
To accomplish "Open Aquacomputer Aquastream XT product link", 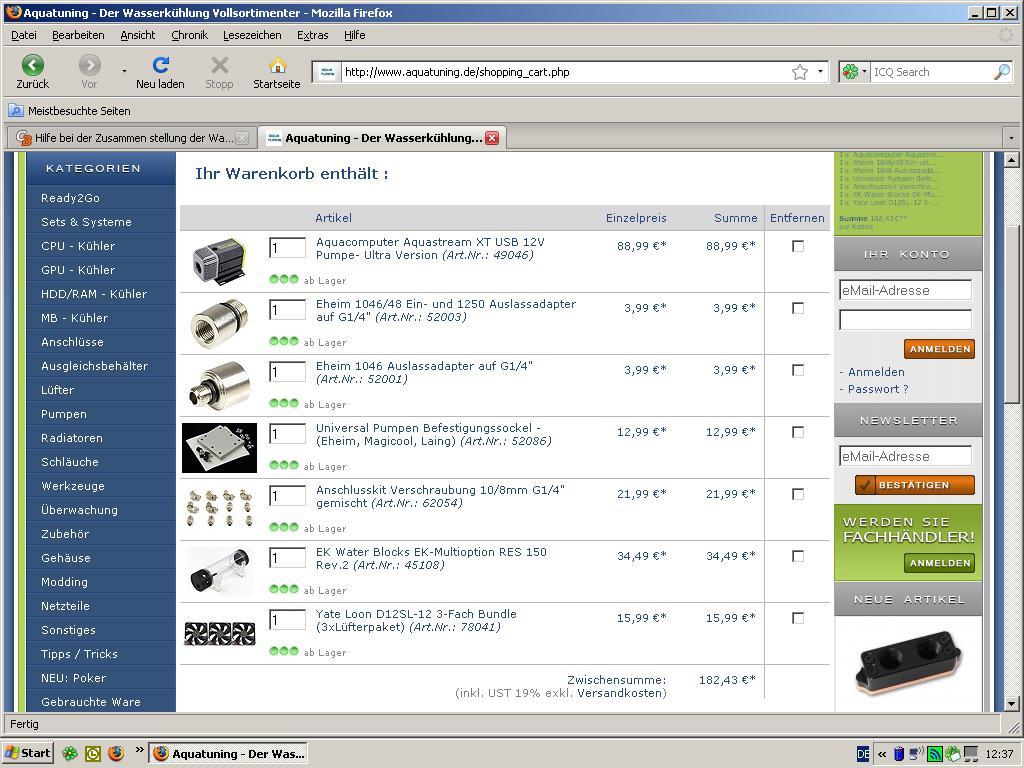I will (x=430, y=248).
